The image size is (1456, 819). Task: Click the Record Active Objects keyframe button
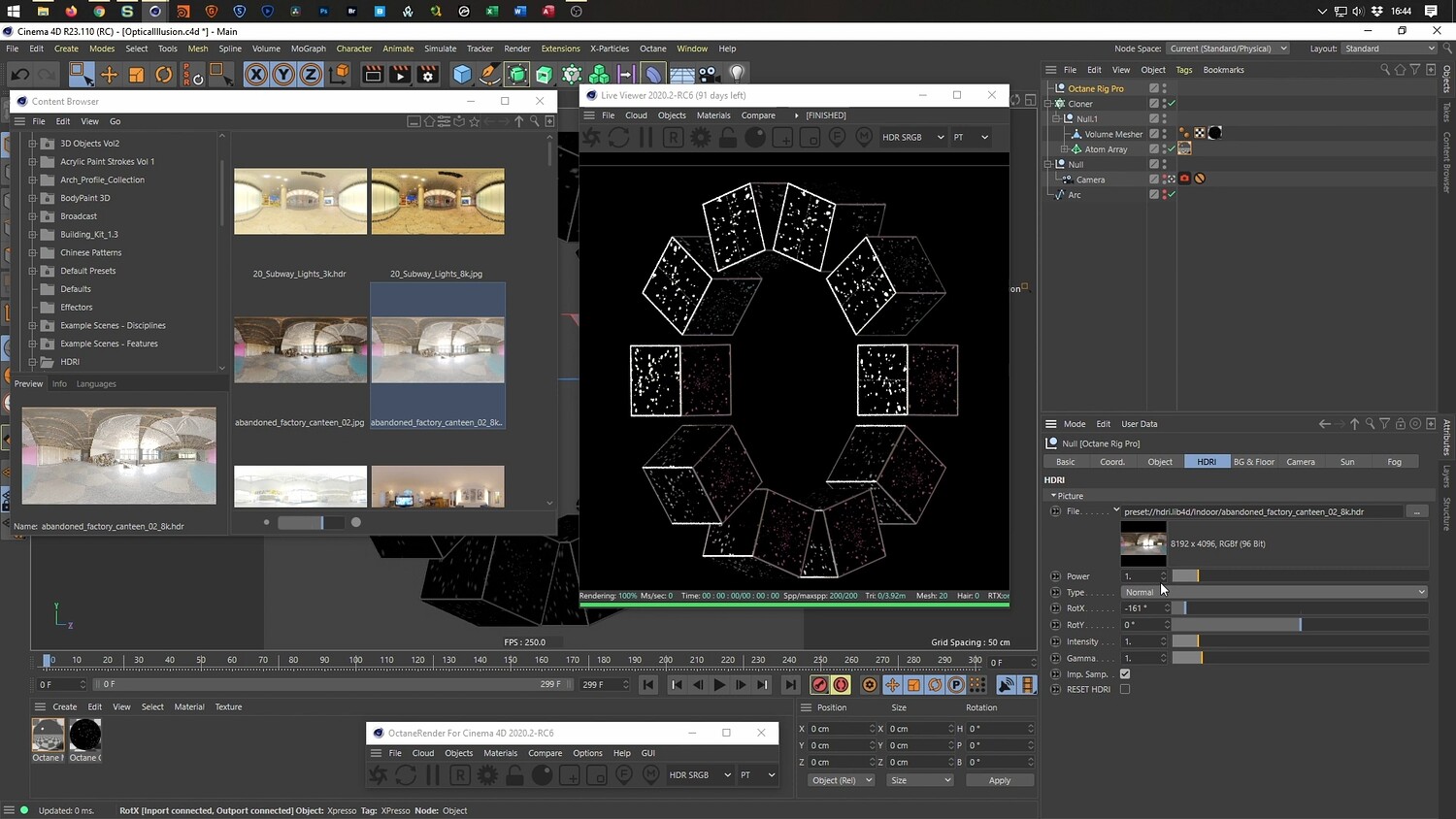point(819,685)
